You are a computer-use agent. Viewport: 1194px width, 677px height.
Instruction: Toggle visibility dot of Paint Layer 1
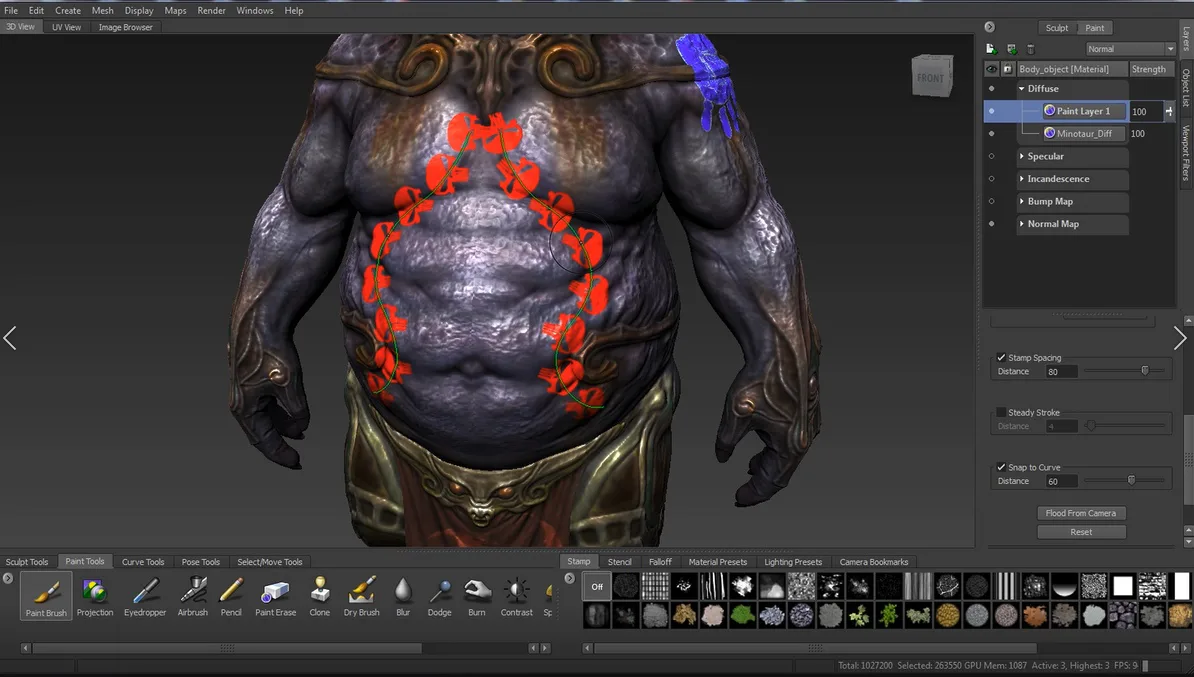coord(991,111)
